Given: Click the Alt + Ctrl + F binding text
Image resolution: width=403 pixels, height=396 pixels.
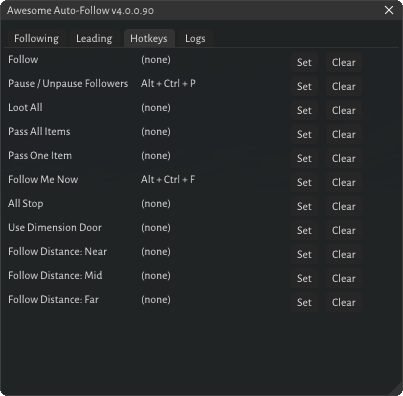Looking at the screenshot, I should click(x=168, y=179).
